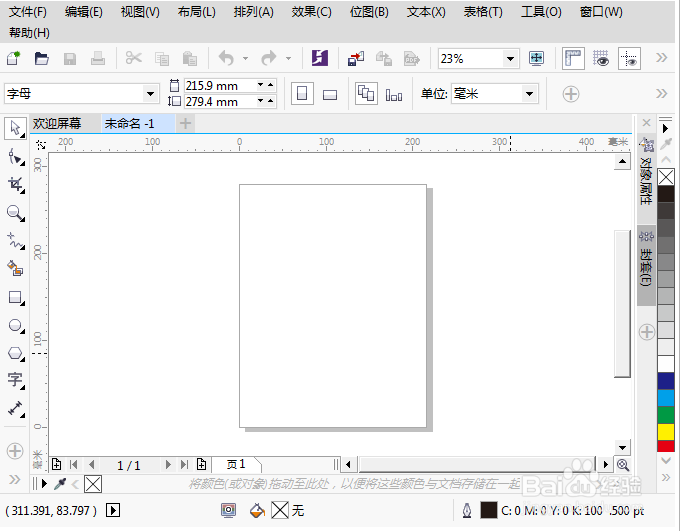
Task: Open the File menu
Action: tap(28, 12)
